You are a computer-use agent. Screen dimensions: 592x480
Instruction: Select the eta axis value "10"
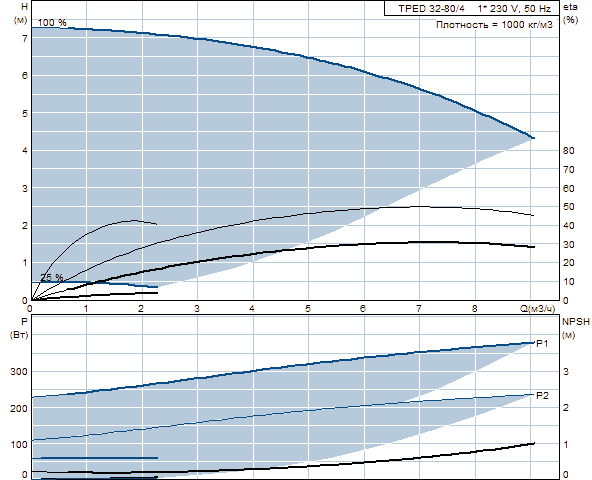click(568, 282)
